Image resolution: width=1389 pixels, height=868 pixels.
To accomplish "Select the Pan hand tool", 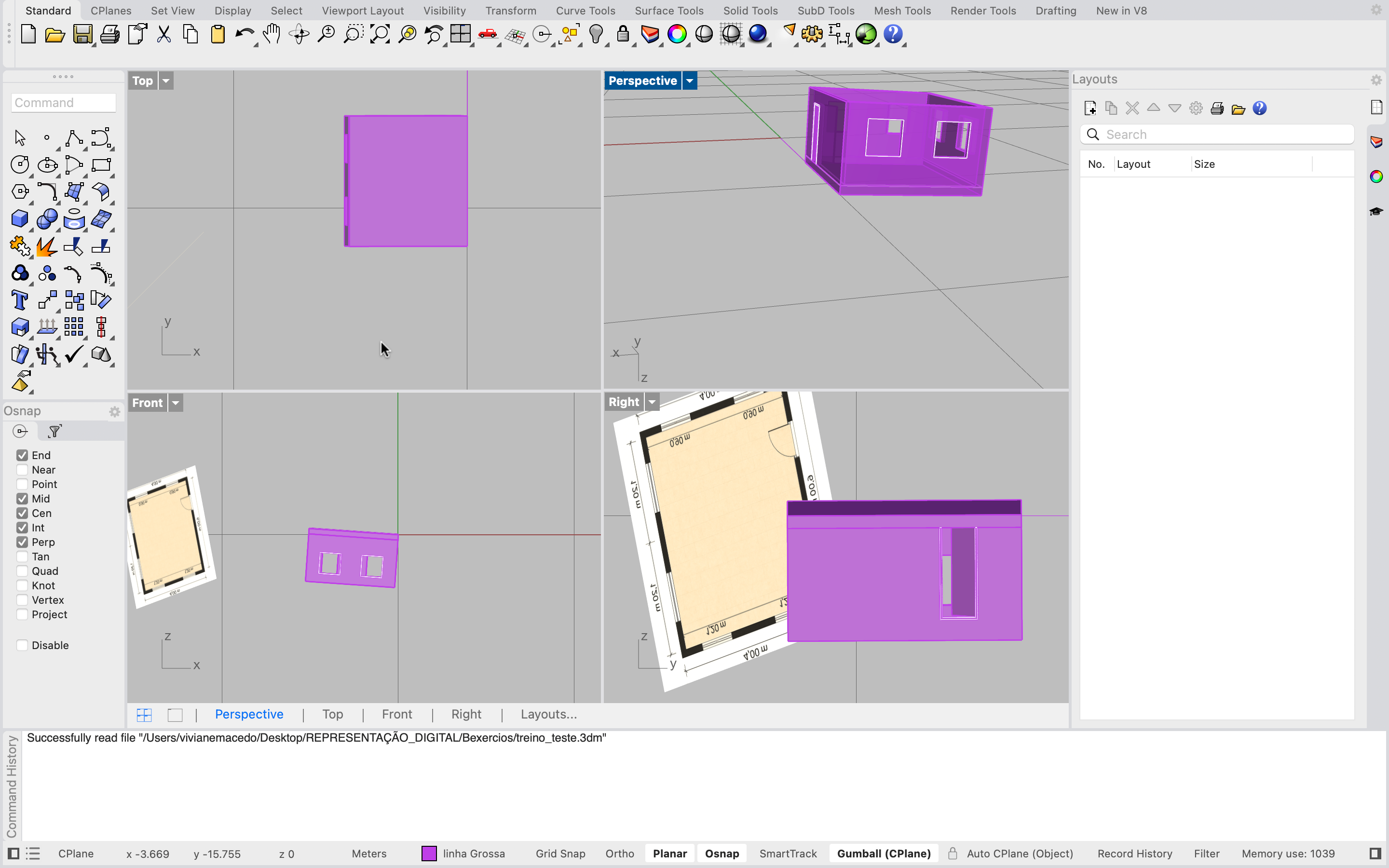I will point(272,34).
